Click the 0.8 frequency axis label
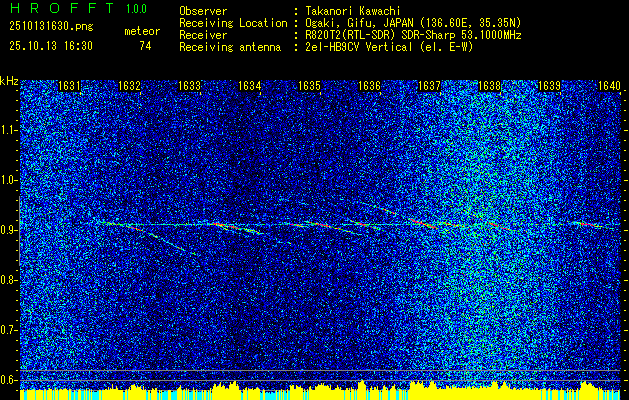 [x=9, y=280]
